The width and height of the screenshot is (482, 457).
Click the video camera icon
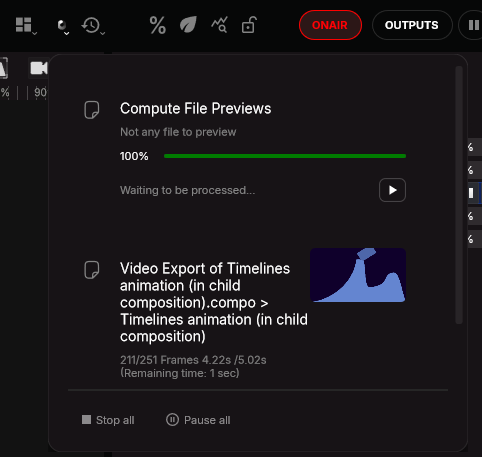39,68
